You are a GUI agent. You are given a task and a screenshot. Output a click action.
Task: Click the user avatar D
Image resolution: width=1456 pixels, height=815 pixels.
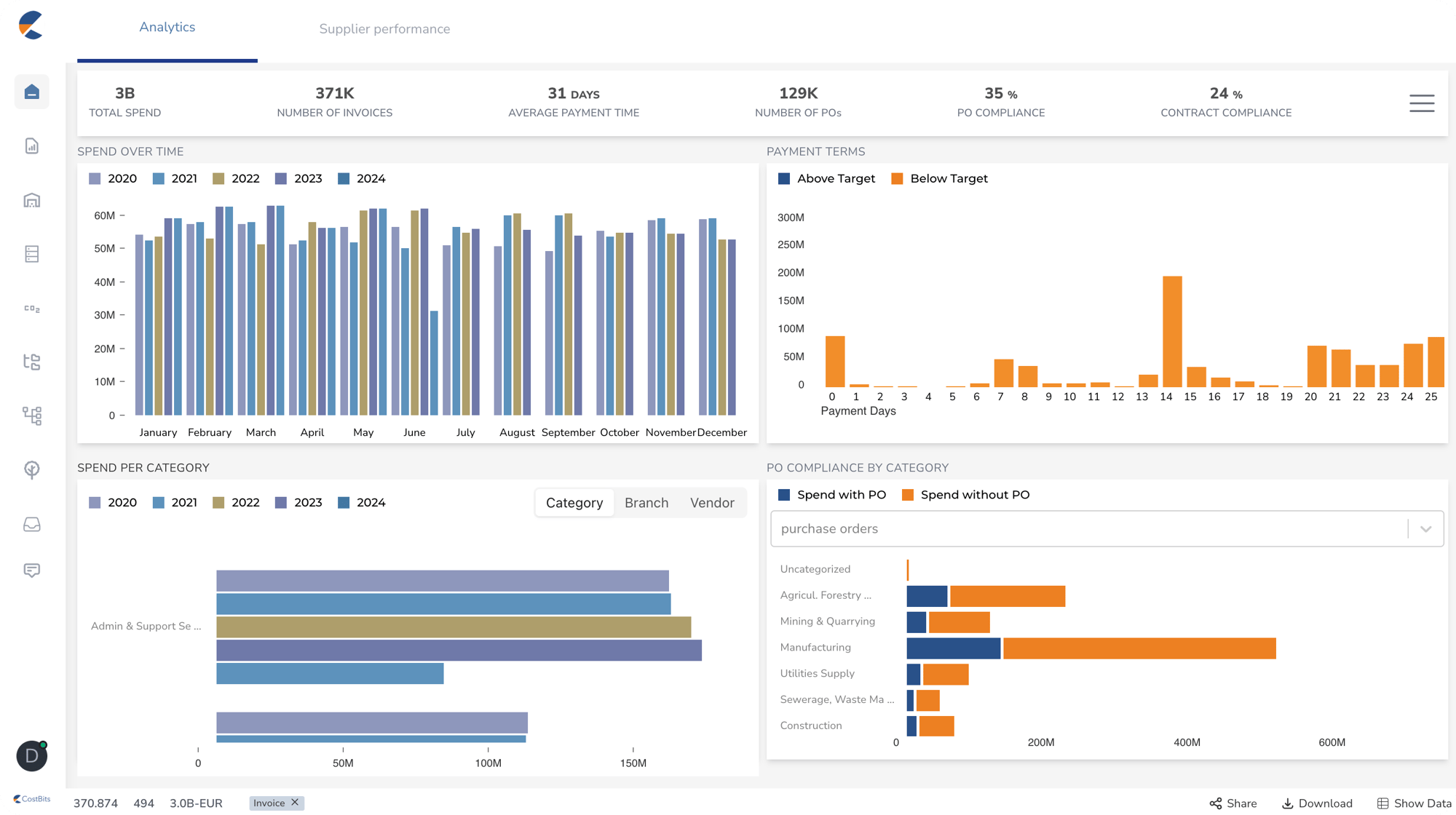[32, 756]
